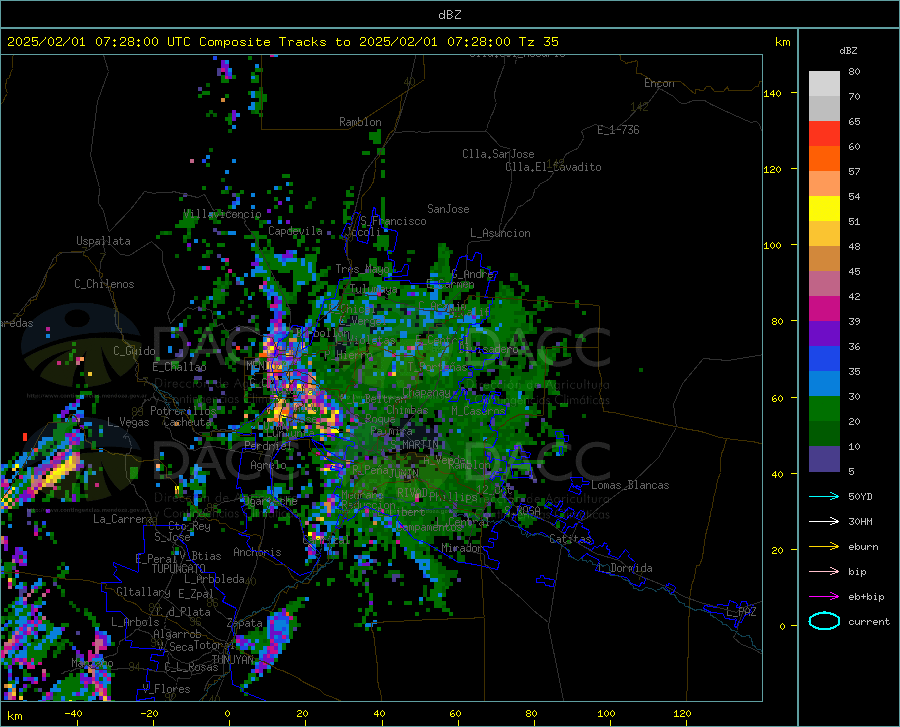Viewport: 900px width, 727px height.
Task: Select the 30 dBZ green swatch
Action: pyautogui.click(x=824, y=409)
